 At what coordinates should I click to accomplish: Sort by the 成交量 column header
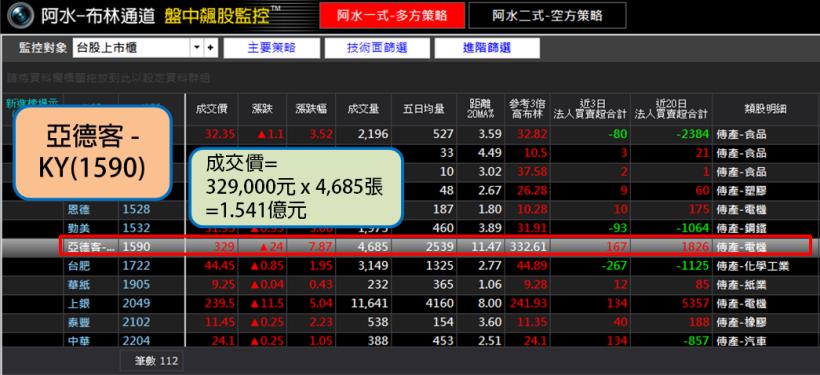[x=363, y=109]
